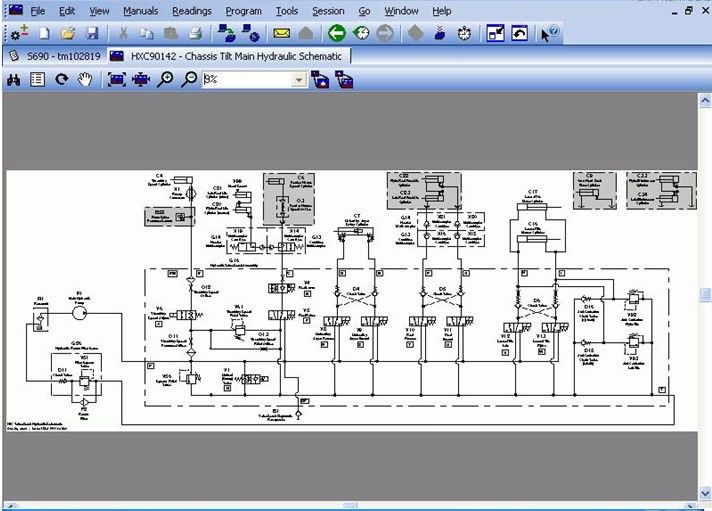712x511 pixels.
Task: Click the open folder icon
Action: tap(68, 33)
